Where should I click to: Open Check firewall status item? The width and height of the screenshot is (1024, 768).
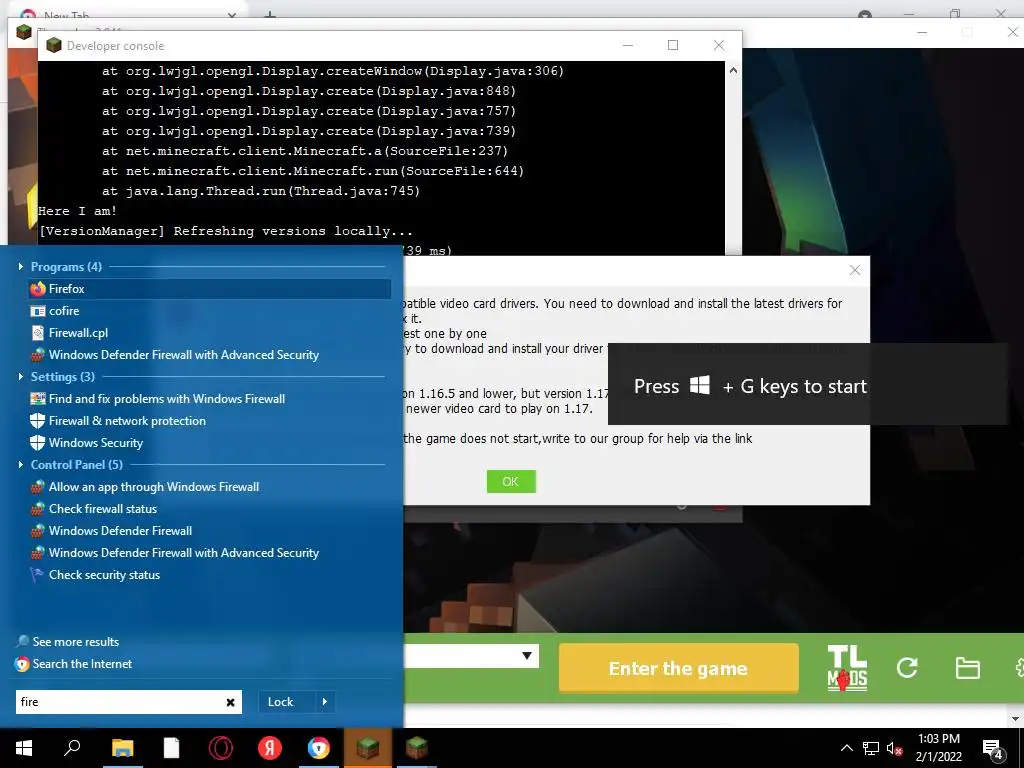(x=93, y=509)
